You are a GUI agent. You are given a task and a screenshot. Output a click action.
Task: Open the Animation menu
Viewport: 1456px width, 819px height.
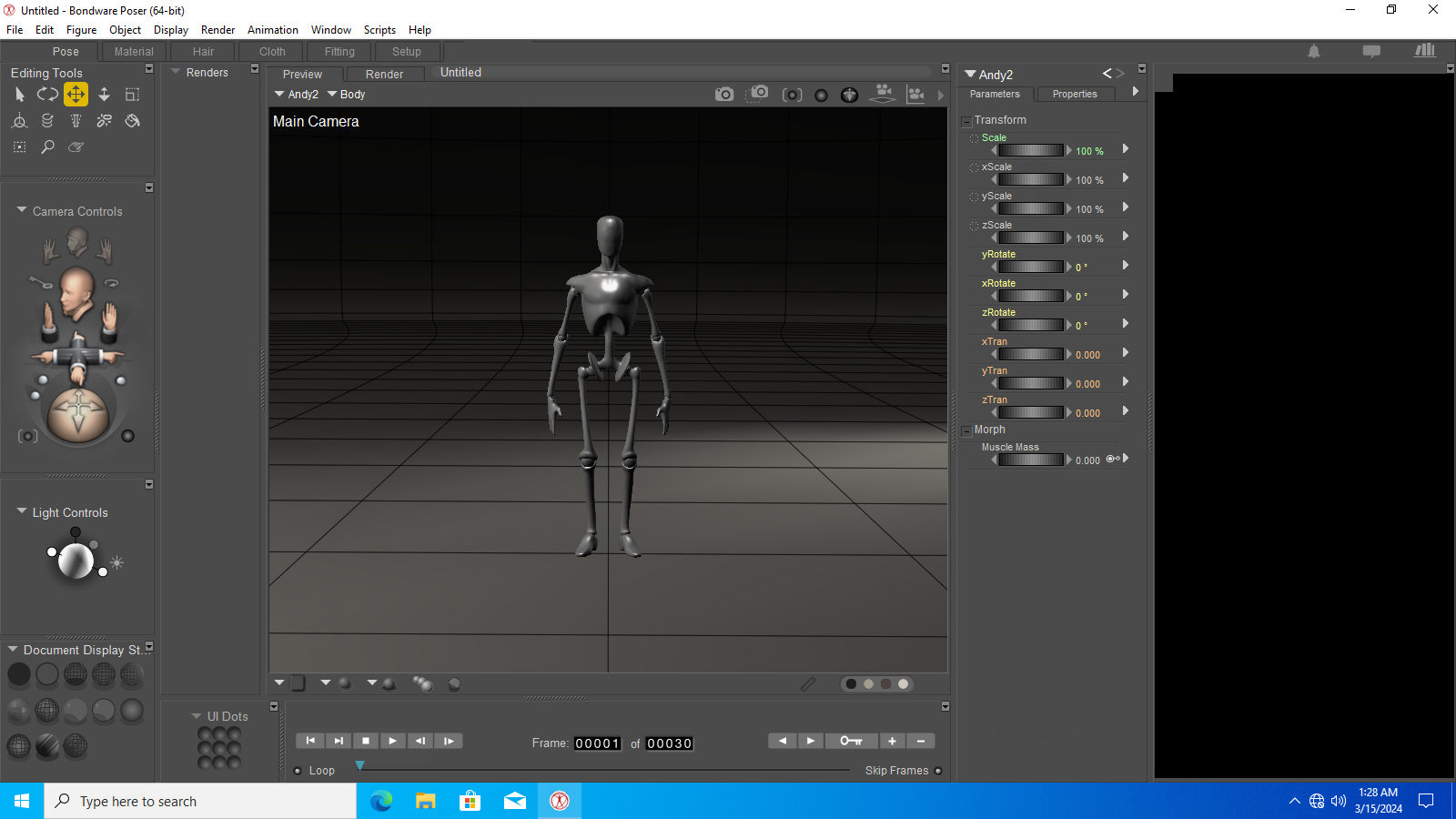tap(273, 30)
